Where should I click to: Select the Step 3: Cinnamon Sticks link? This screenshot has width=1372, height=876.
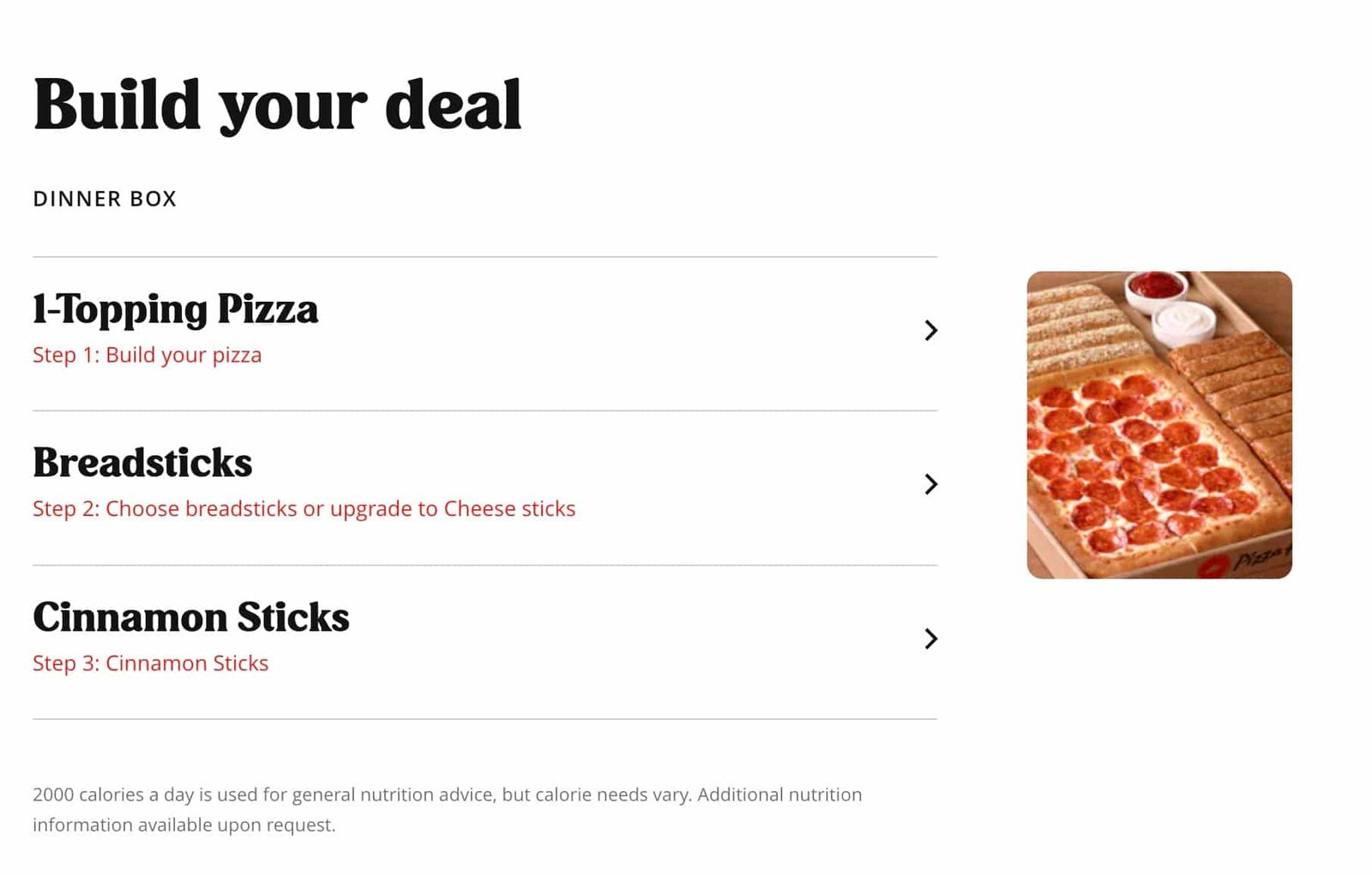pos(150,663)
